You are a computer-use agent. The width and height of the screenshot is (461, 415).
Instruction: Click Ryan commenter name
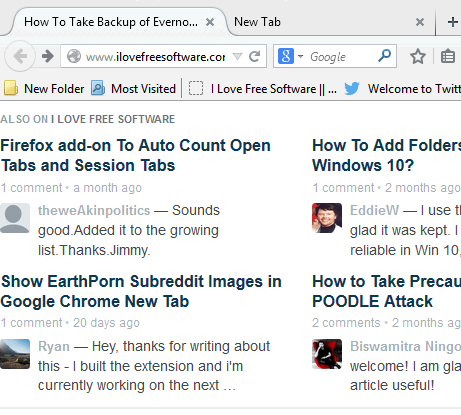(54, 346)
